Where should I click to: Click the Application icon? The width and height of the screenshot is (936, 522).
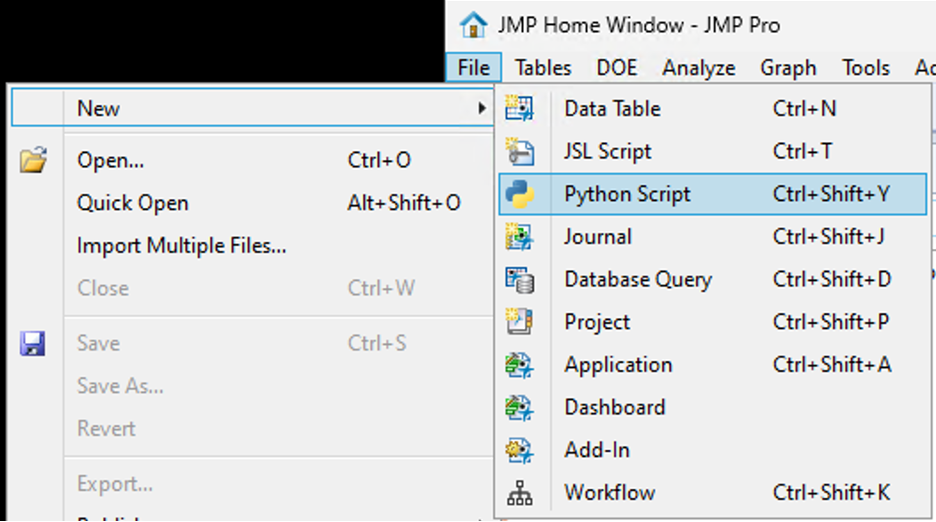(x=520, y=365)
